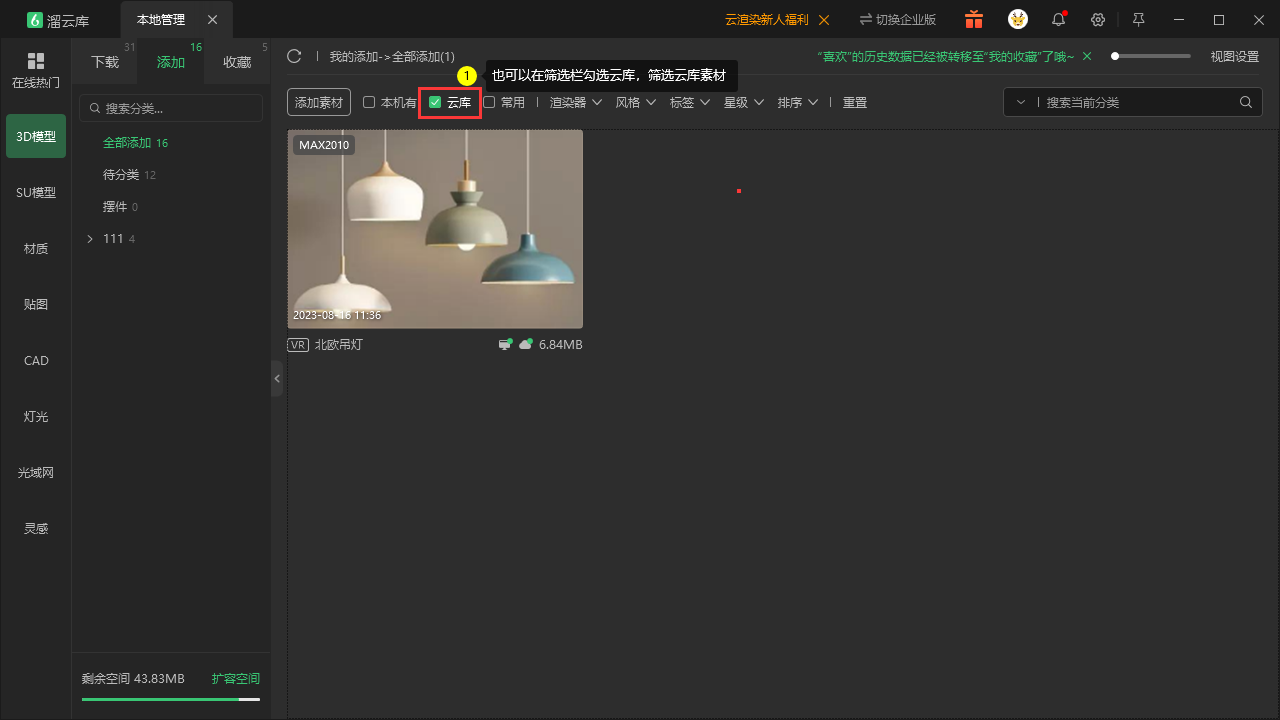Dismiss the 喜欢 history migration notice
Image resolution: width=1280 pixels, height=720 pixels.
coord(1087,57)
